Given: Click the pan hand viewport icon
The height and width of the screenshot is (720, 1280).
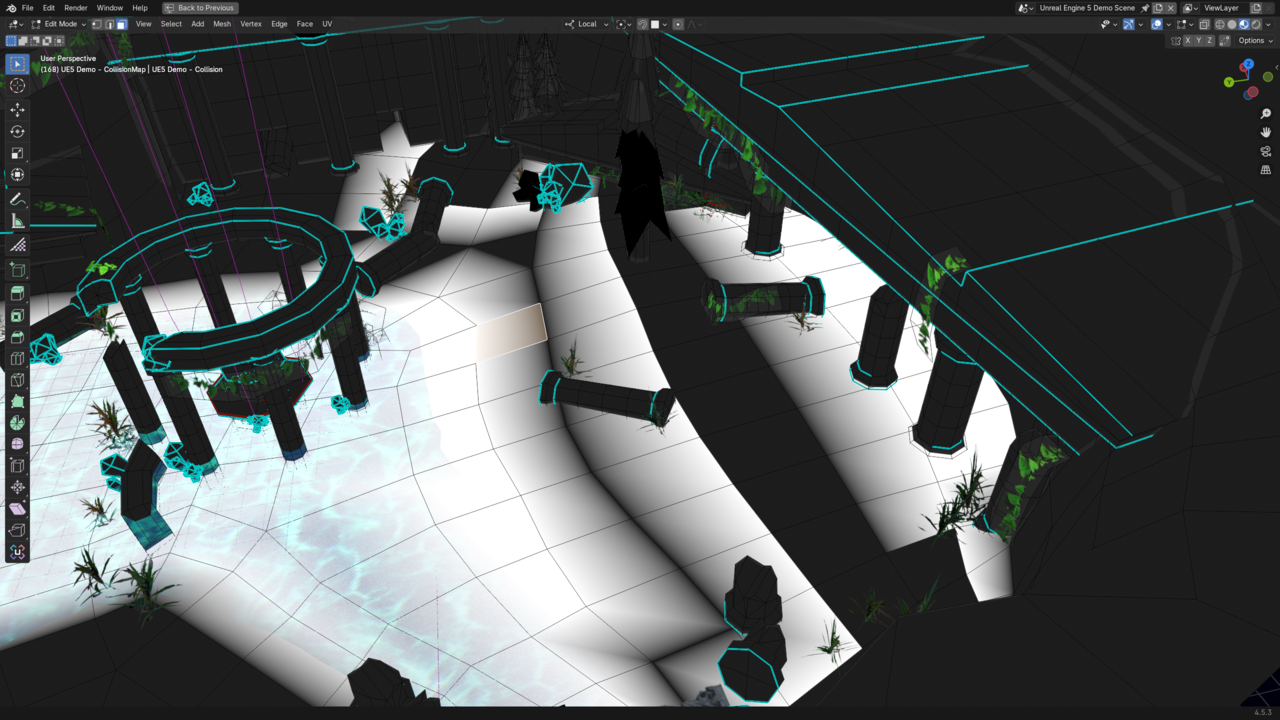Looking at the screenshot, I should [1266, 133].
